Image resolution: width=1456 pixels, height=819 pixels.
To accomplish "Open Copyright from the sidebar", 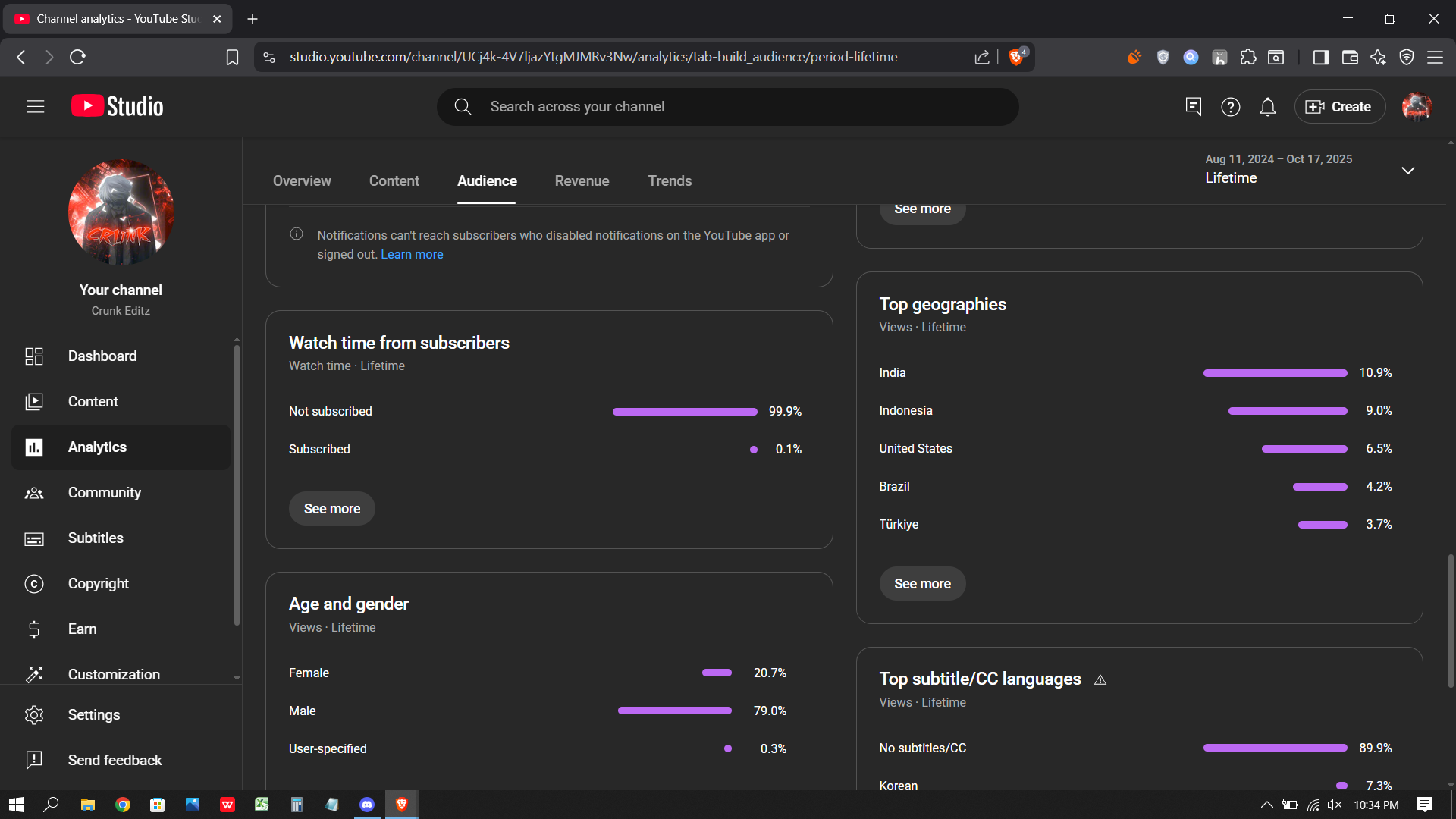I will 98,583.
